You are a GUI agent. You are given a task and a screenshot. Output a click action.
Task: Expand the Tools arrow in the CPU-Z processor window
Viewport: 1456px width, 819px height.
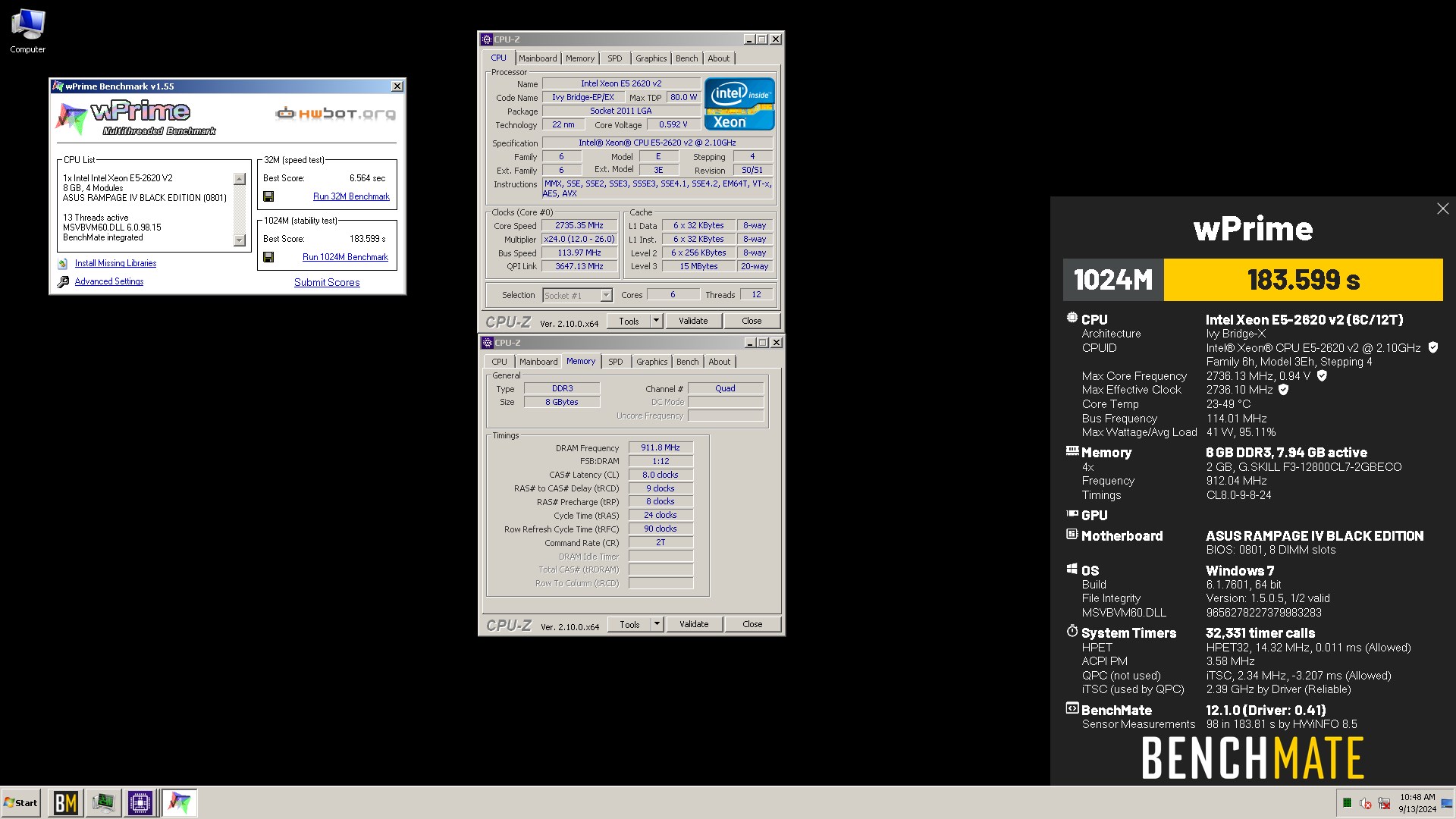point(657,321)
